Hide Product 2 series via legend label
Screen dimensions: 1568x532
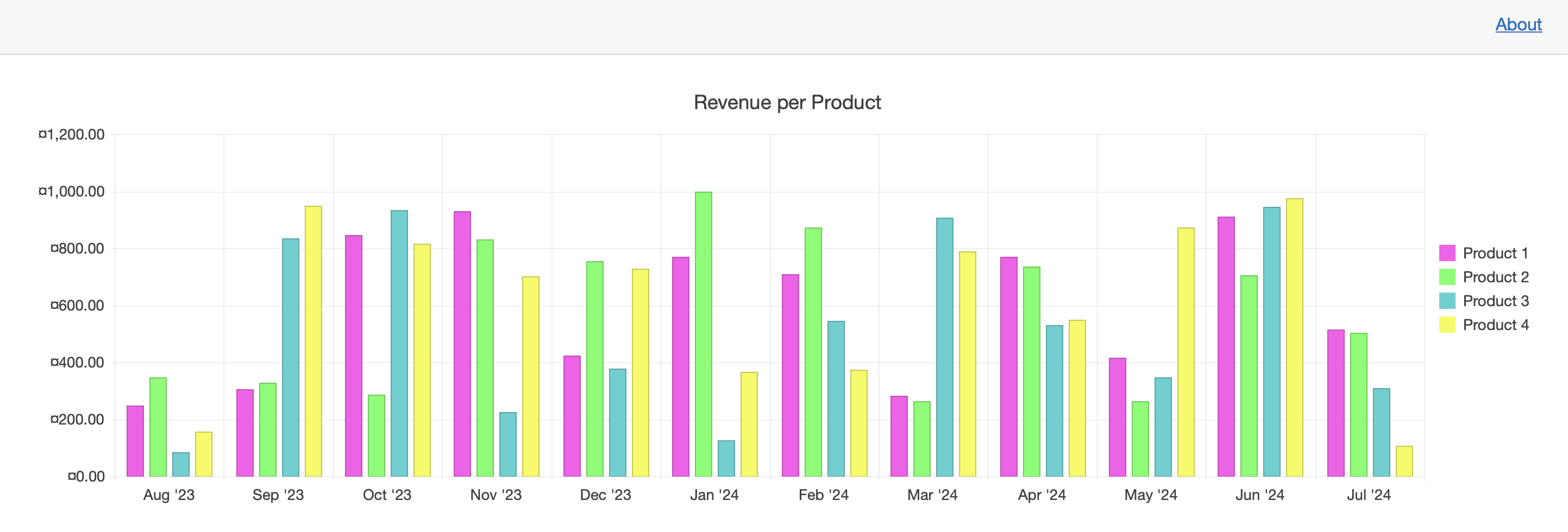(1495, 277)
